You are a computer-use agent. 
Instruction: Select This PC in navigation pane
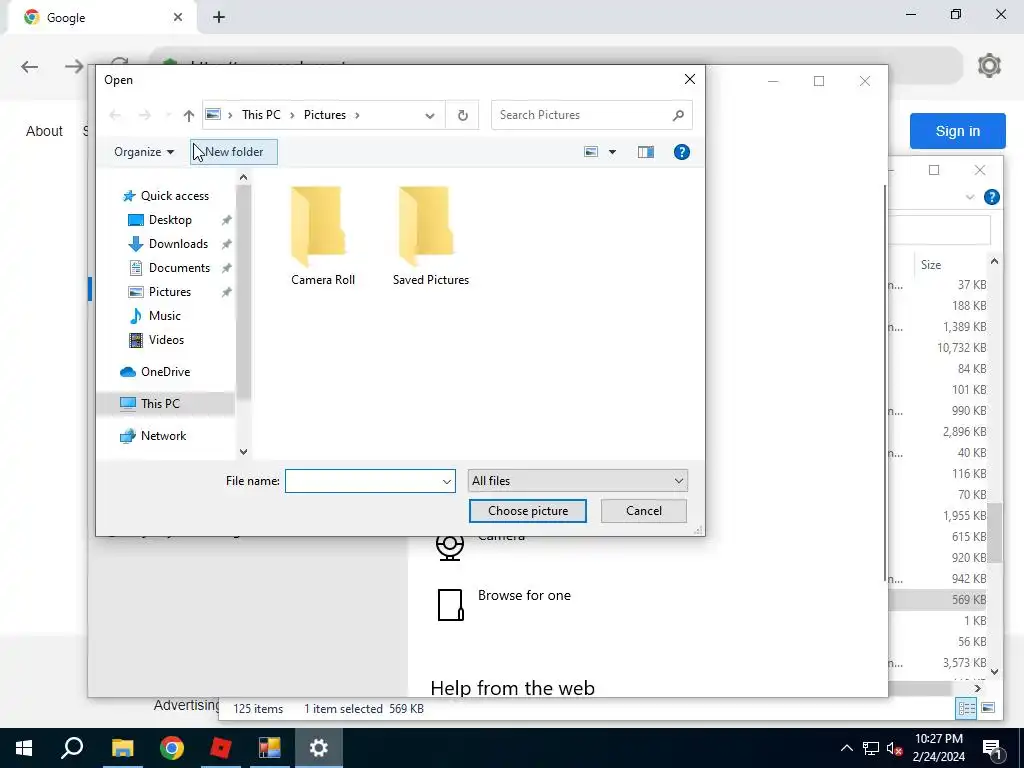click(165, 404)
